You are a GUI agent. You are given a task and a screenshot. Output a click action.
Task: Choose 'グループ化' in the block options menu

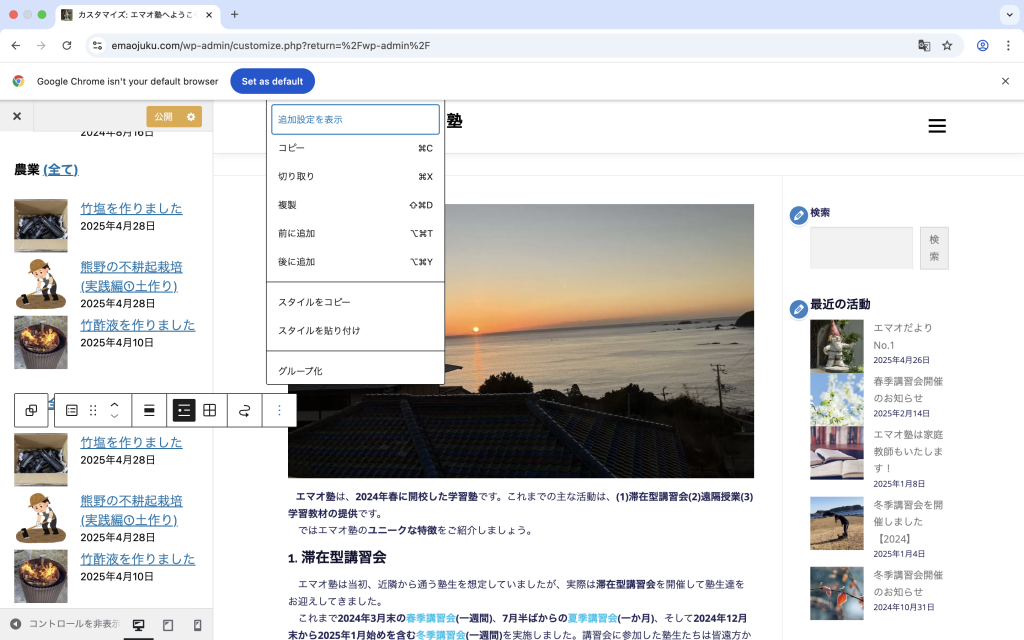click(x=355, y=371)
